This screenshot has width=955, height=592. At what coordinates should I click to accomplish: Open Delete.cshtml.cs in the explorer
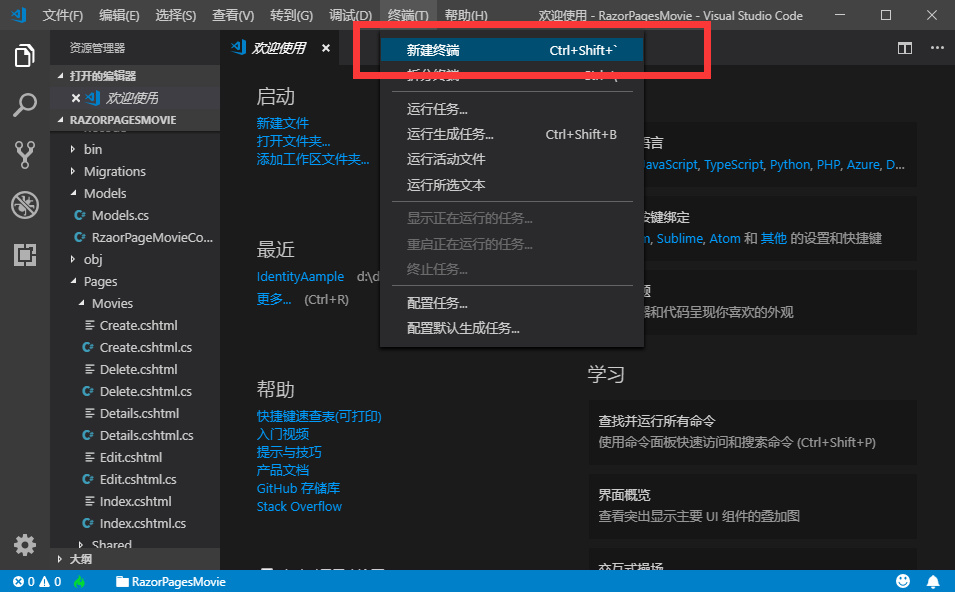tap(146, 392)
